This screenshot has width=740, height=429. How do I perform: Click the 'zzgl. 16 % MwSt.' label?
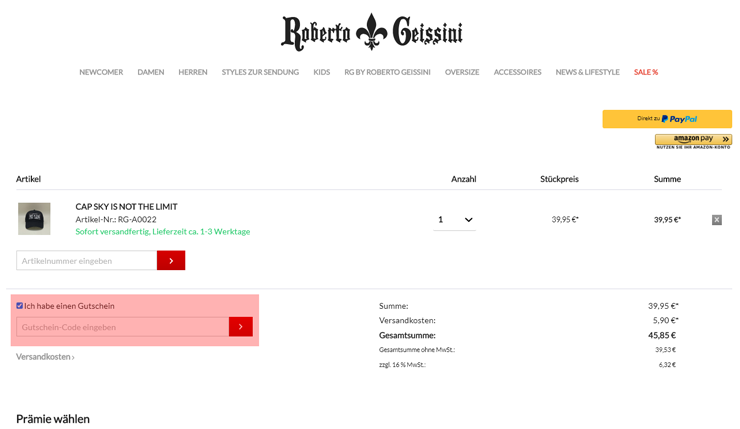(x=402, y=365)
